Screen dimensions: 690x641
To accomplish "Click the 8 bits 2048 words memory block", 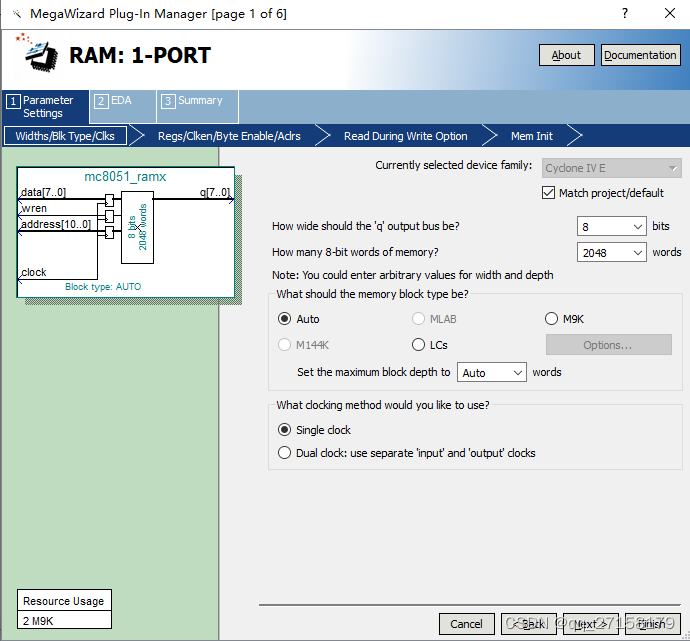I will pyautogui.click(x=137, y=227).
